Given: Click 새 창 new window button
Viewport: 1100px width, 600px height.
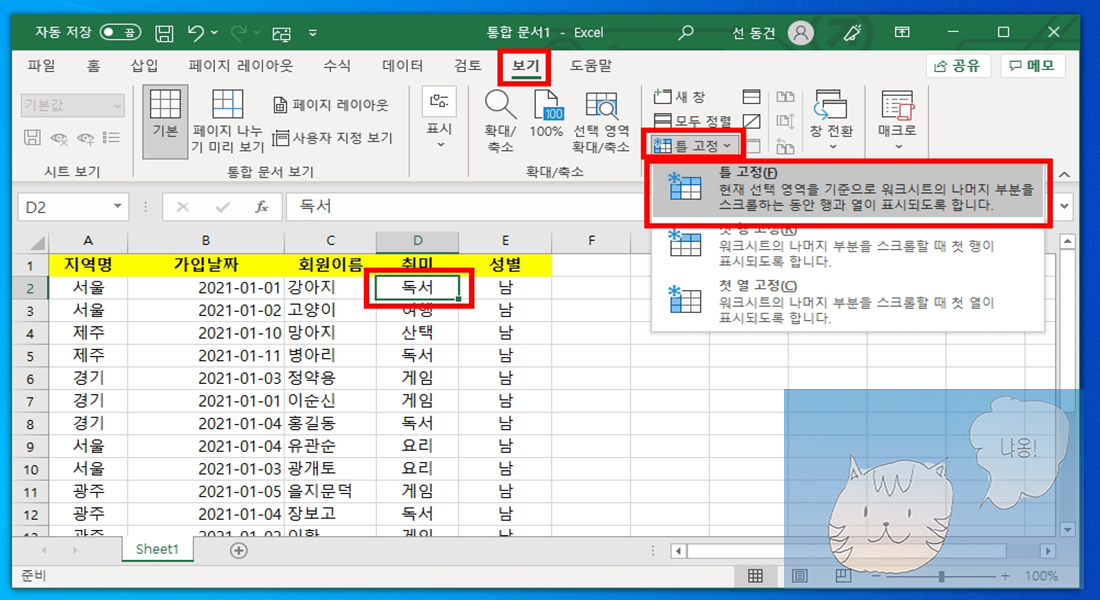Looking at the screenshot, I should tap(679, 97).
